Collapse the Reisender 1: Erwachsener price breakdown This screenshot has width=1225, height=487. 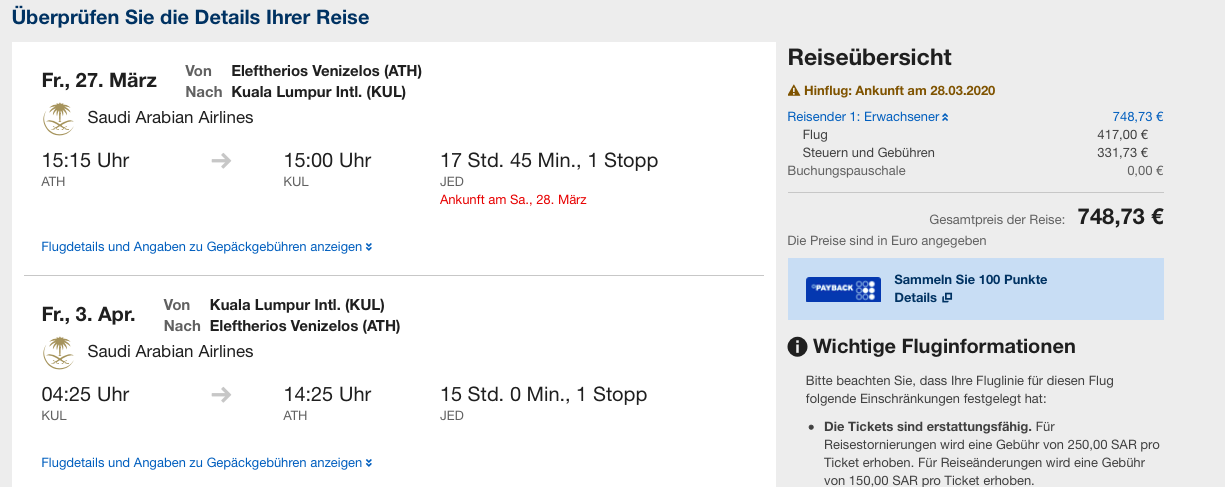tap(868, 117)
